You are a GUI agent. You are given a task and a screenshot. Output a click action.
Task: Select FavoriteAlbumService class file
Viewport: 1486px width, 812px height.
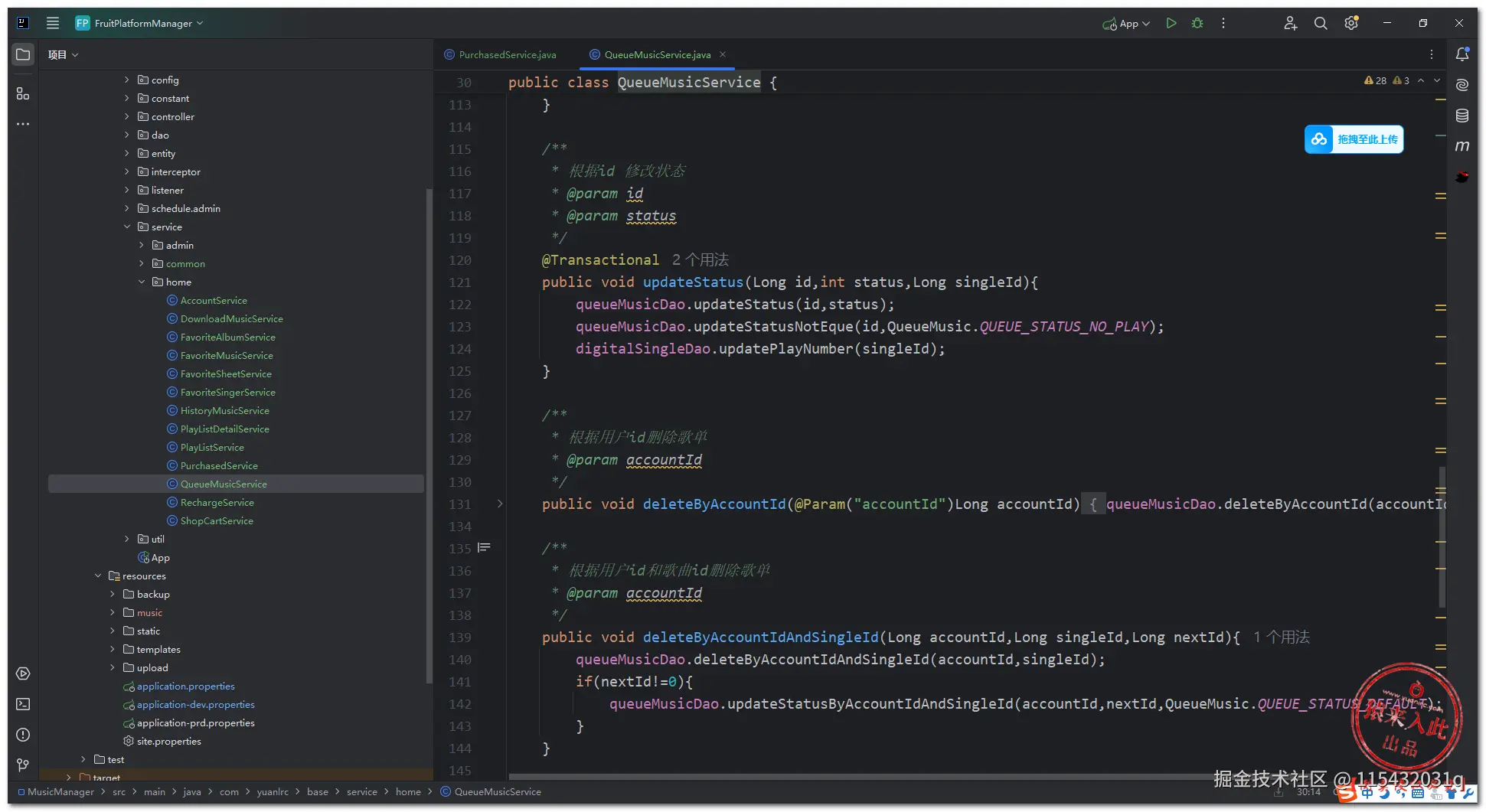pos(228,337)
